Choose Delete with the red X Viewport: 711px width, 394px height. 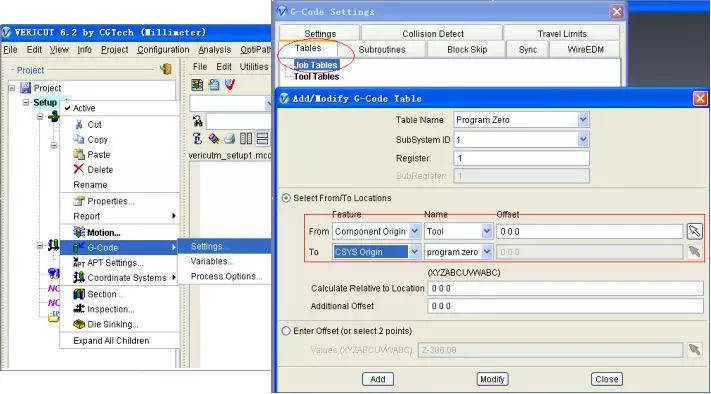click(x=100, y=170)
